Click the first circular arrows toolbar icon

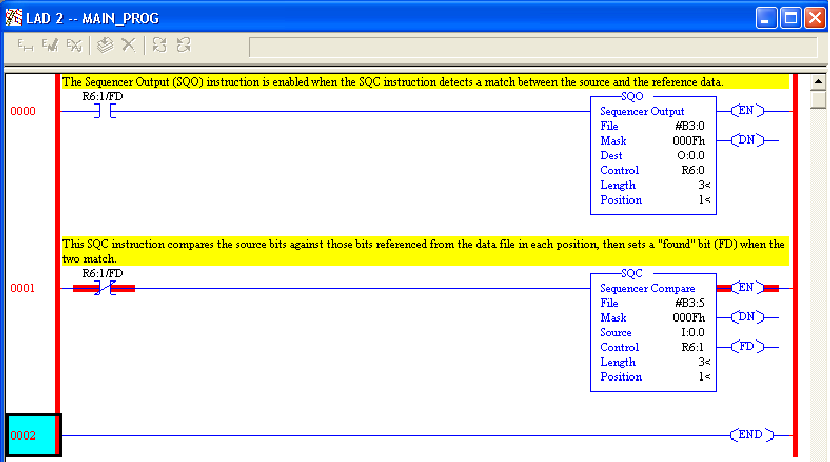tap(159, 45)
